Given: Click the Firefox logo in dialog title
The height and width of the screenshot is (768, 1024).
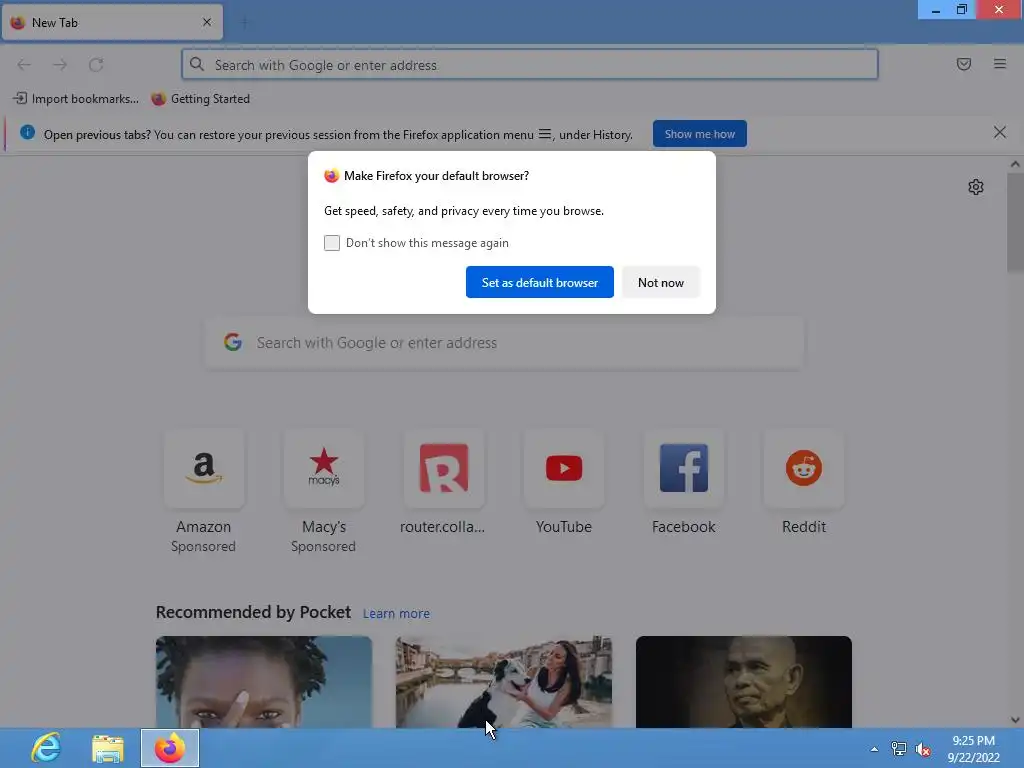Looking at the screenshot, I should pyautogui.click(x=332, y=176).
